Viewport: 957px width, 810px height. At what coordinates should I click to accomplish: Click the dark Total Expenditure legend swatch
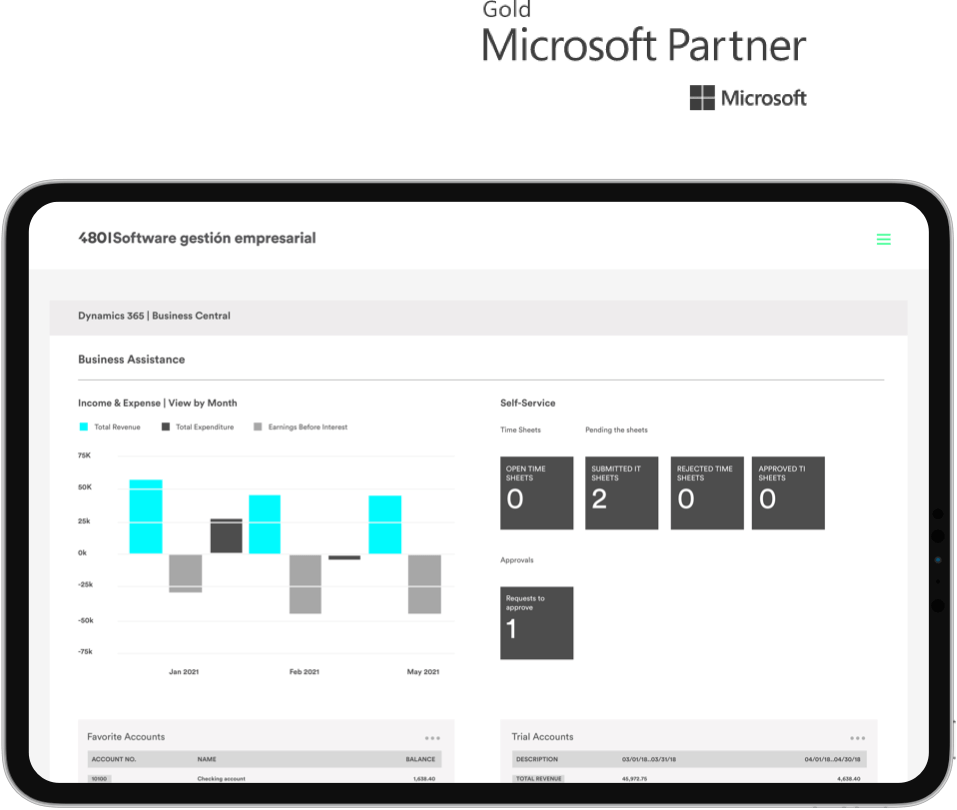click(x=165, y=427)
